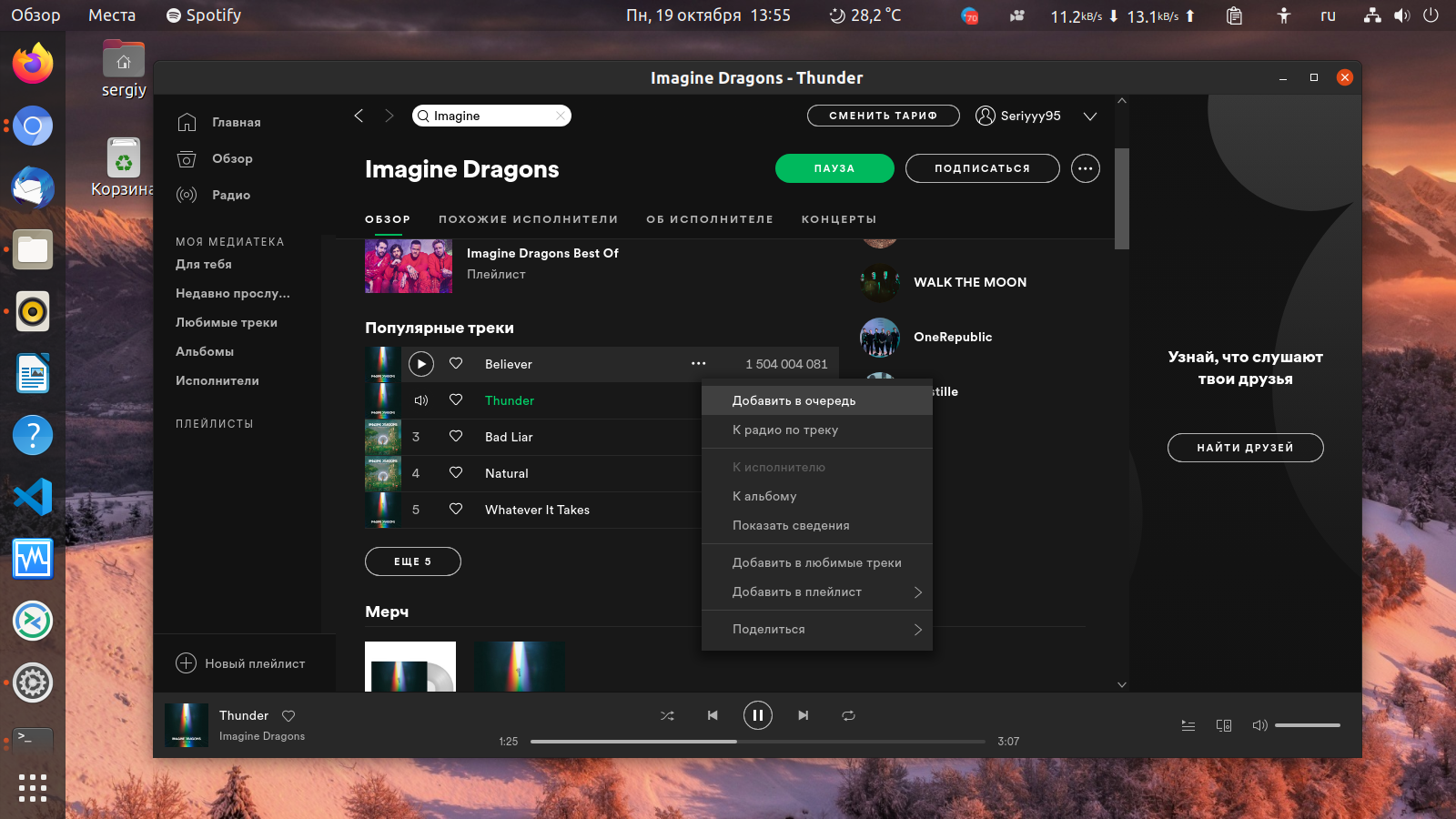
Task: Open Firefox from the dock
Action: [33, 64]
